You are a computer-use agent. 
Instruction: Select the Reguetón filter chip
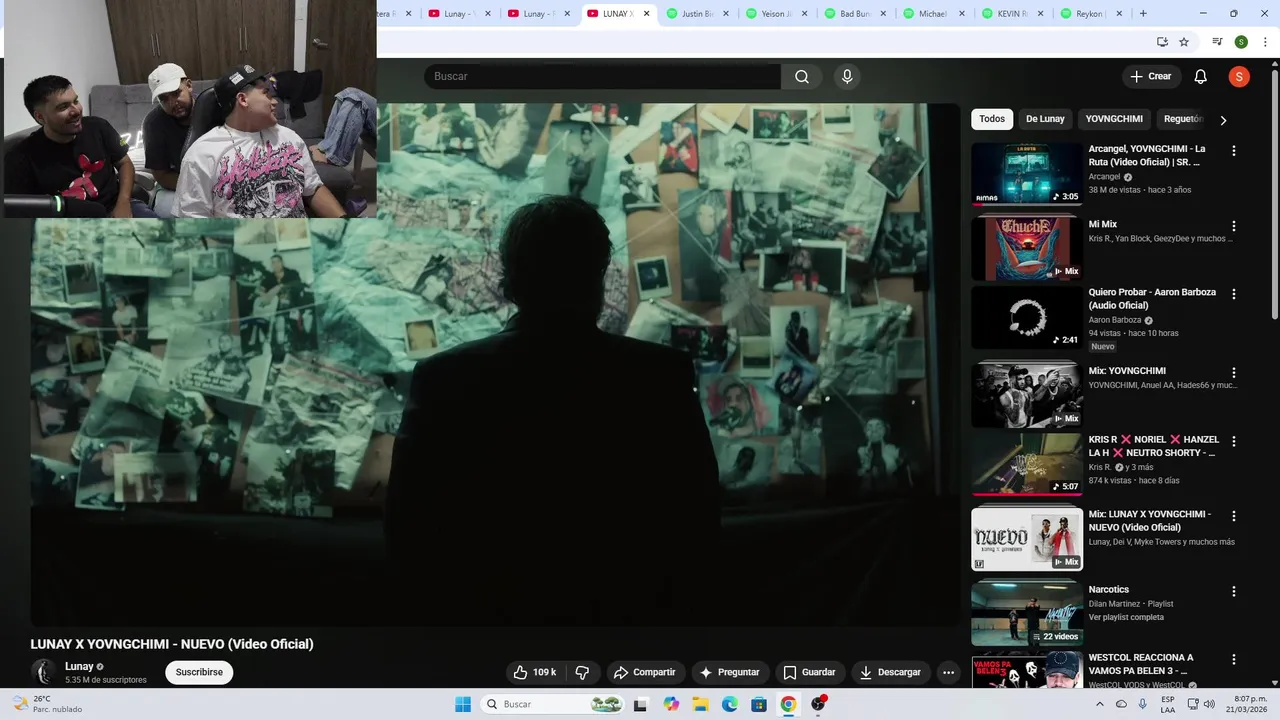tap(1182, 119)
